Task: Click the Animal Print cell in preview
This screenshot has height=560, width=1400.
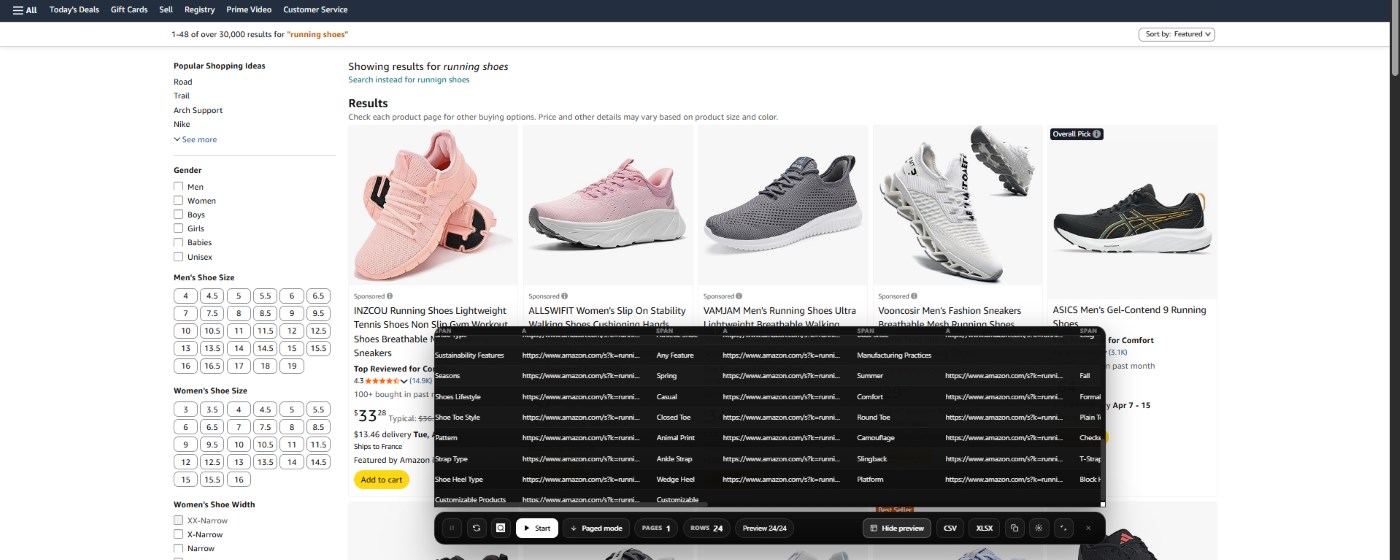Action: click(676, 438)
